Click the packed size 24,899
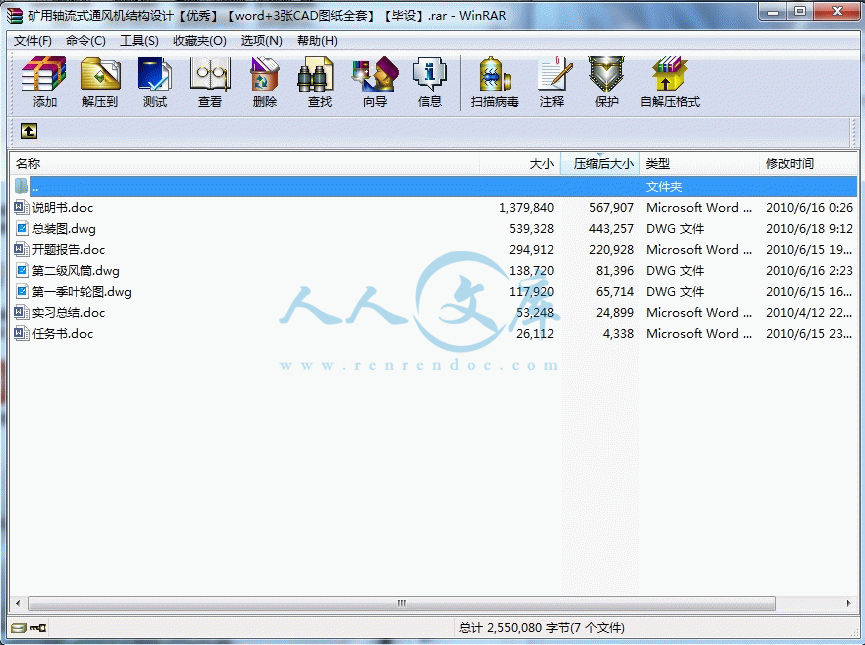This screenshot has height=645, width=865. point(615,312)
